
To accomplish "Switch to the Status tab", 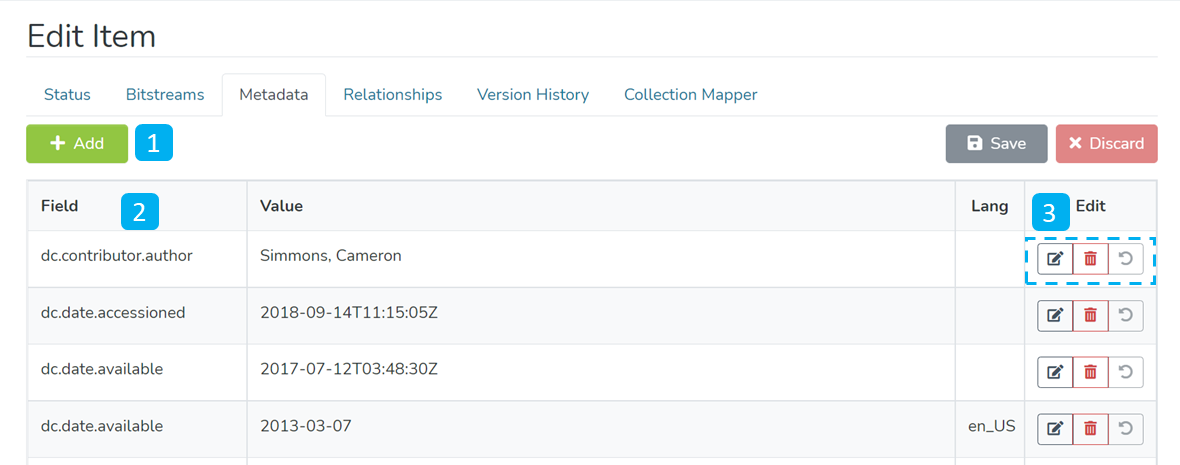I will pos(67,95).
